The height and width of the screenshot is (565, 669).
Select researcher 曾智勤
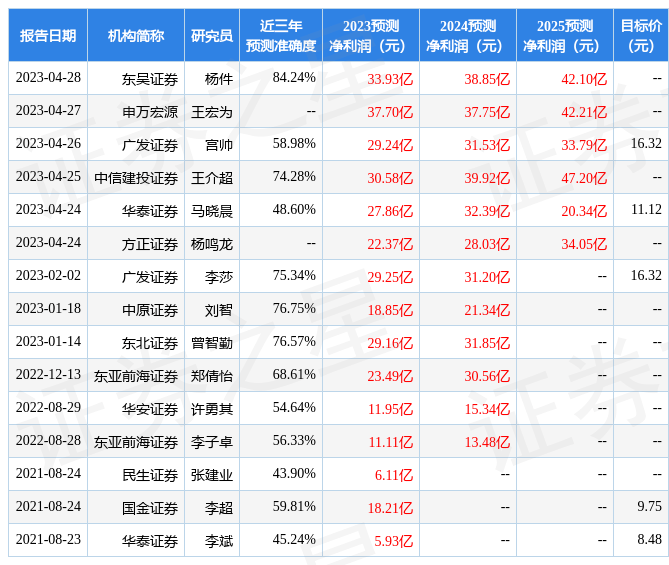pyautogui.click(x=212, y=343)
